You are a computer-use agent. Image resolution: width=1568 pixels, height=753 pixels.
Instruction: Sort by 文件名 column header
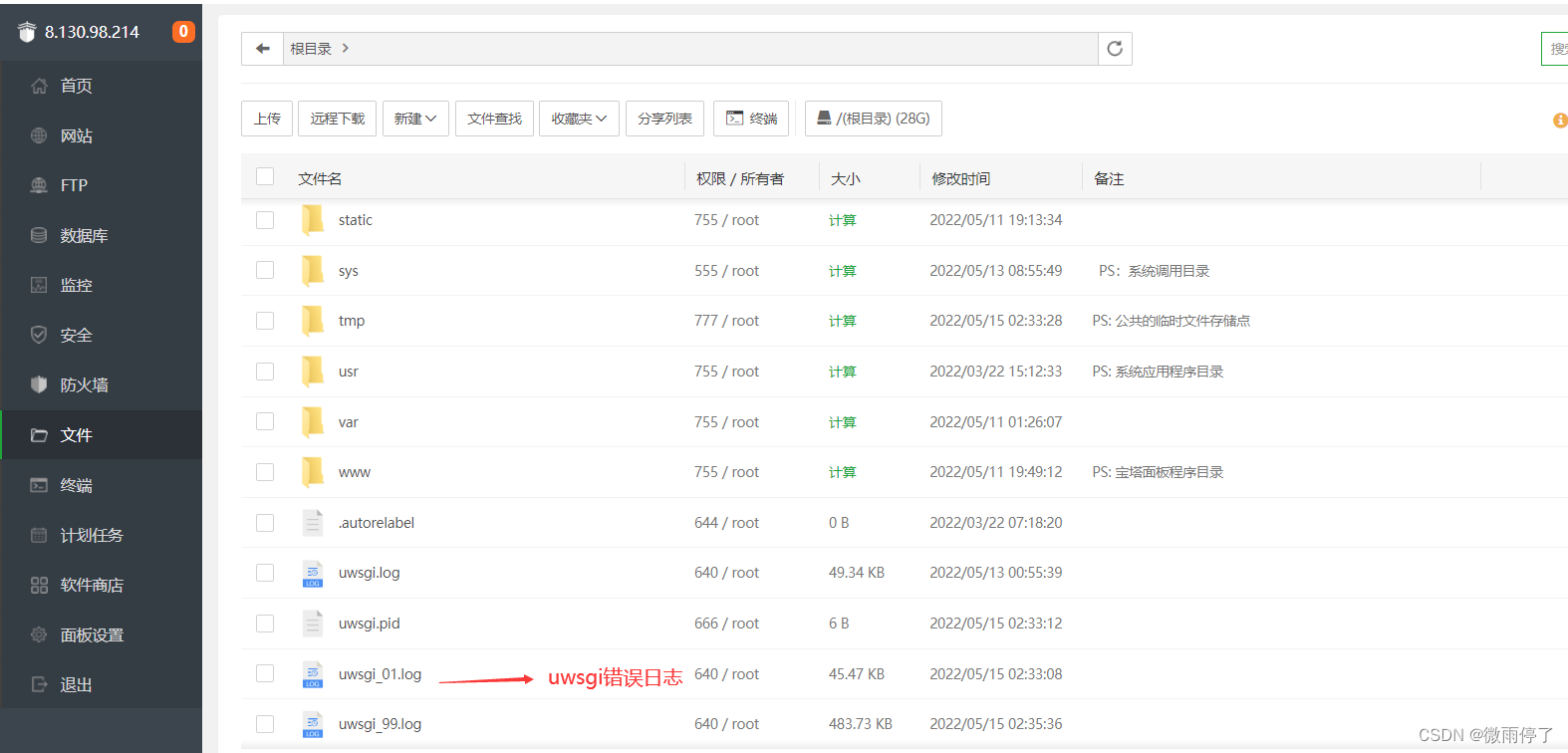[x=320, y=178]
